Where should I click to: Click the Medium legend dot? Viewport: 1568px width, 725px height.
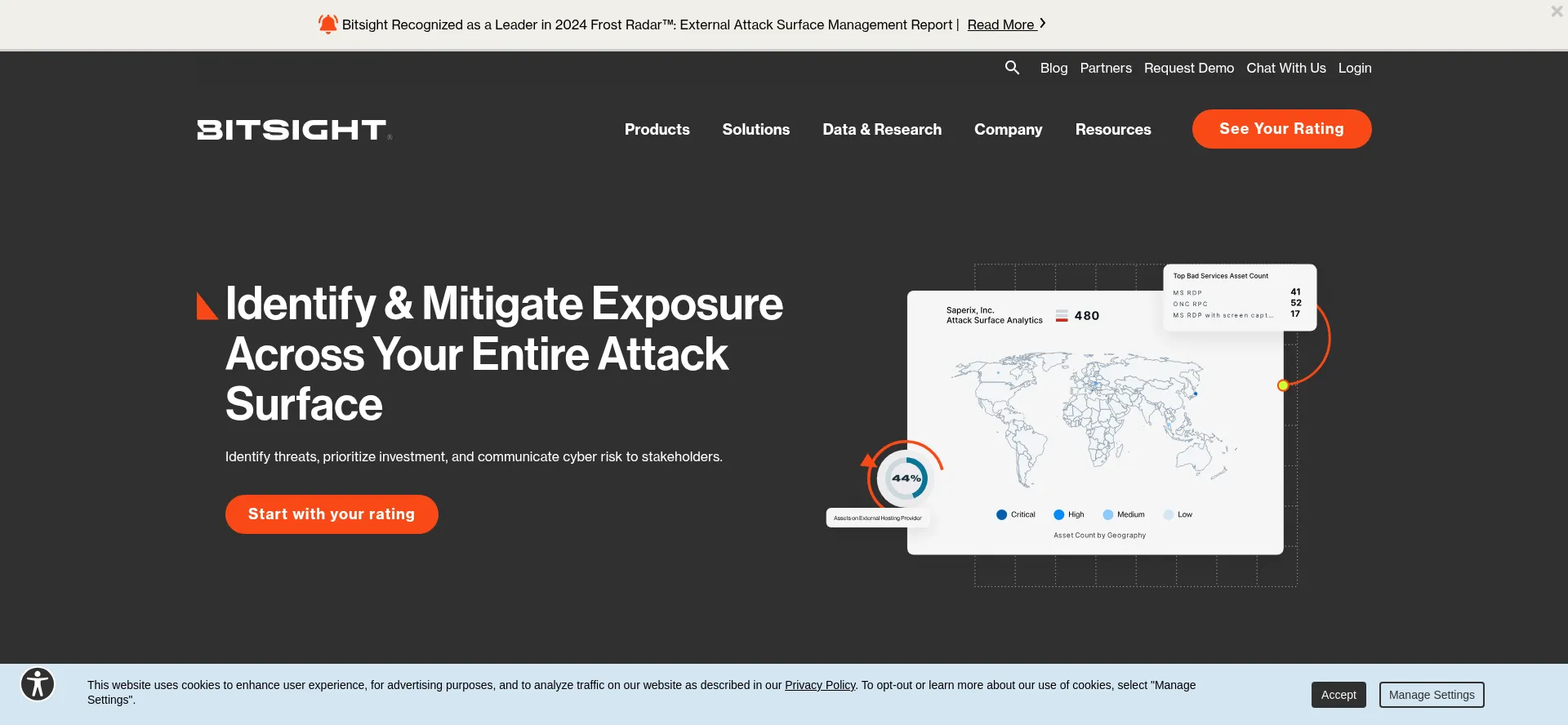1107,514
